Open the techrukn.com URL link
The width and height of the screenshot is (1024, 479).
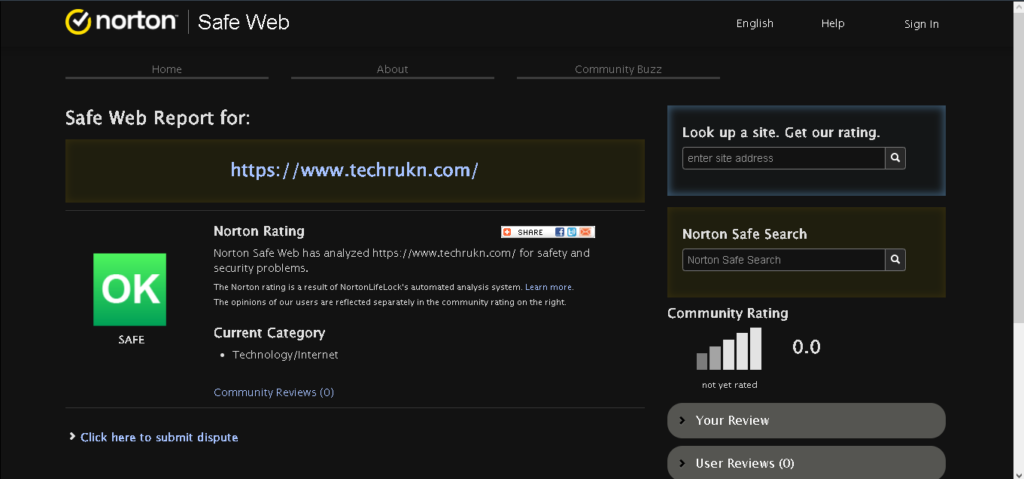355,170
